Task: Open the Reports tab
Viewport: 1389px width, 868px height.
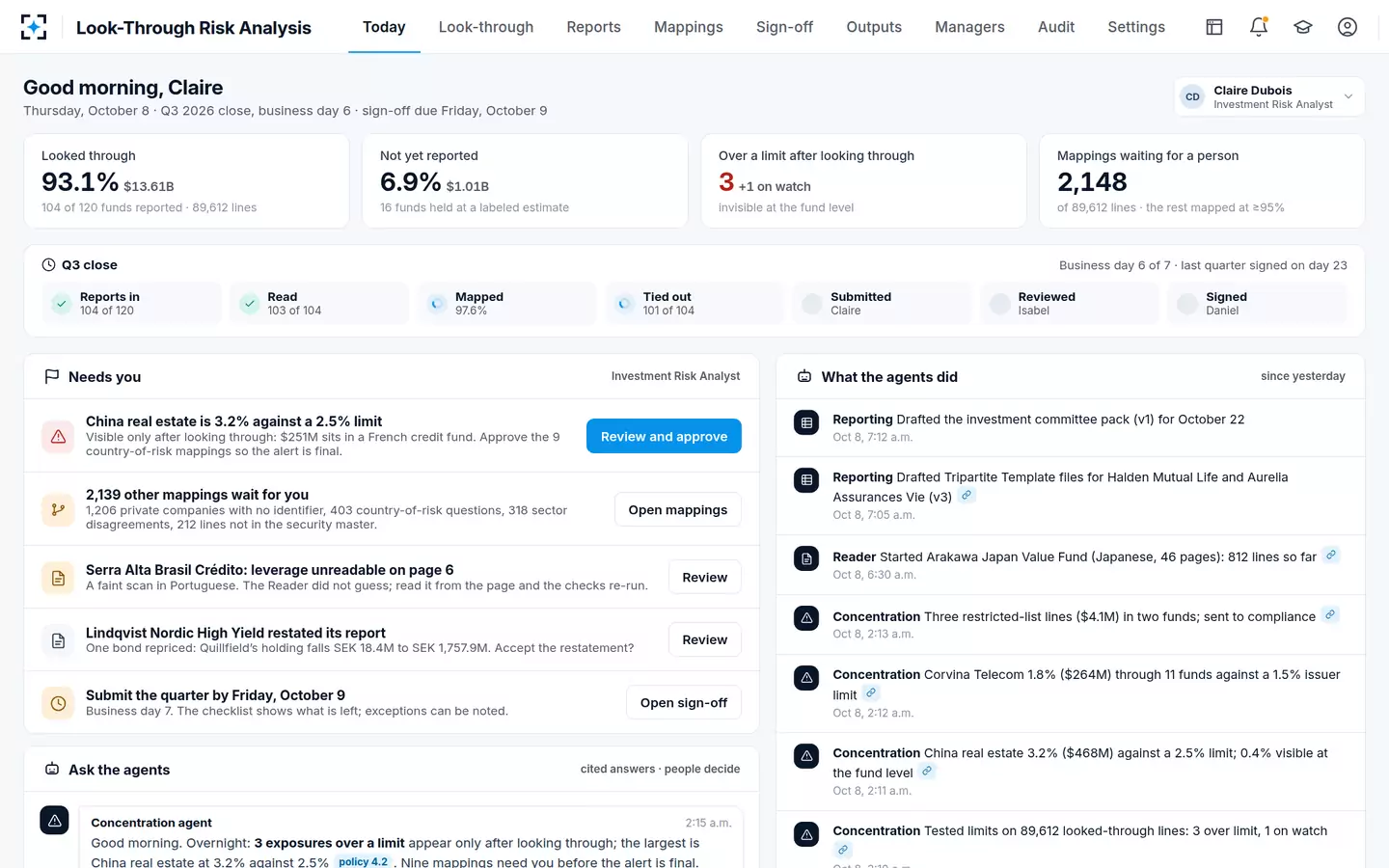Action: (x=593, y=27)
